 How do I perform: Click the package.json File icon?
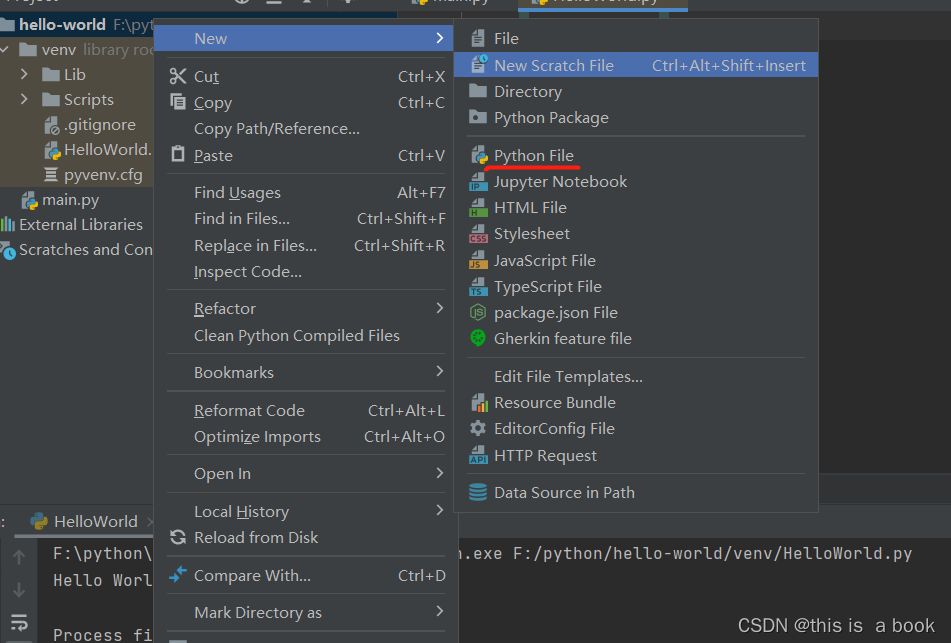477,311
